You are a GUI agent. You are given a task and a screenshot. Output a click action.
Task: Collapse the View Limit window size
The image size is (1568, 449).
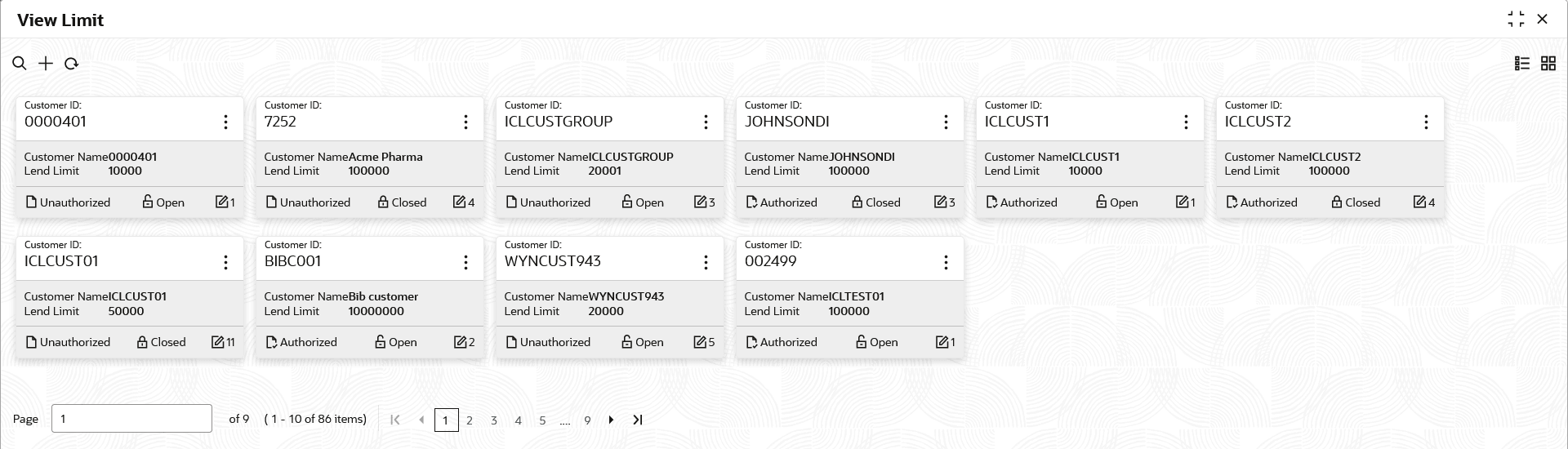(1516, 20)
